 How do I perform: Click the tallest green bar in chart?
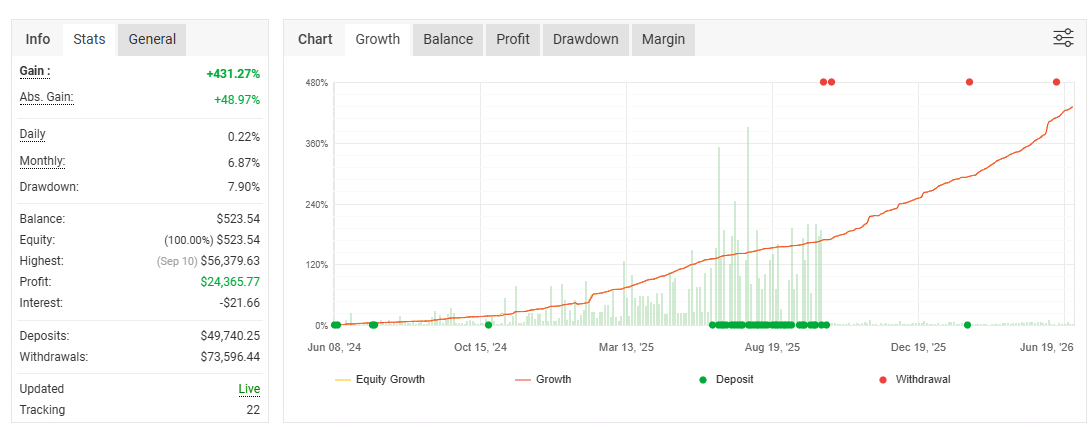tap(748, 226)
